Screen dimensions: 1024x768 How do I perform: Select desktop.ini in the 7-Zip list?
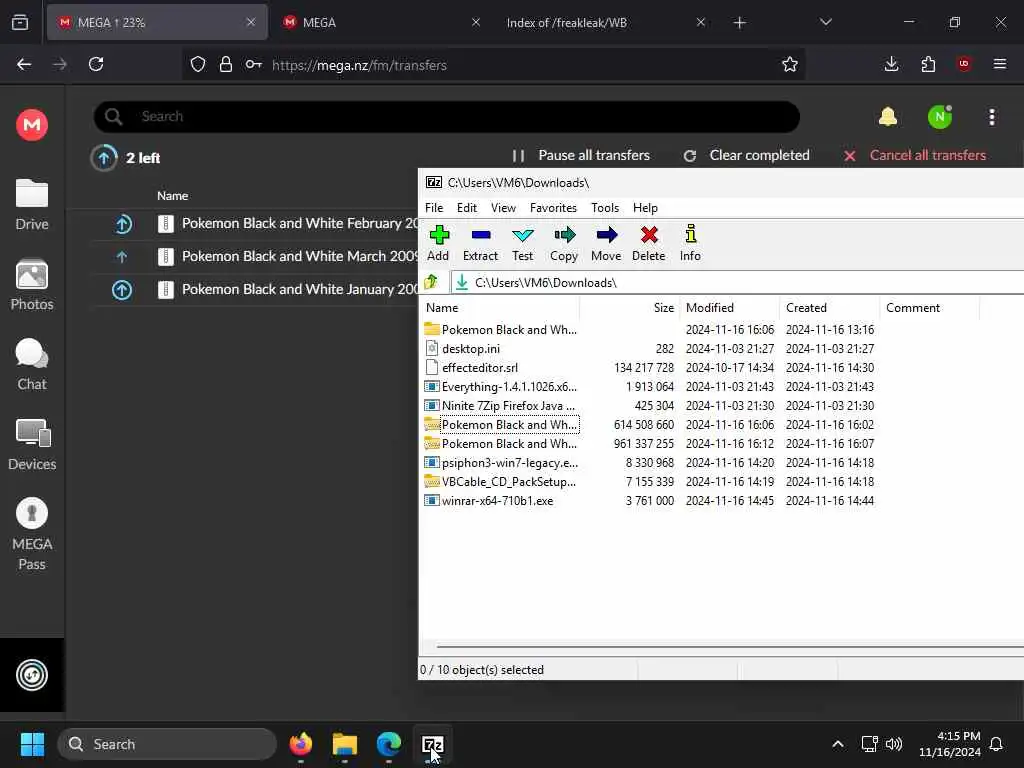point(471,349)
